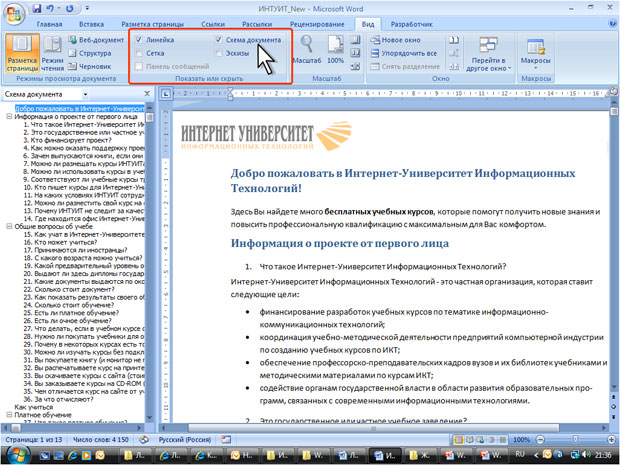Open the Разработчик ribbon tab

point(412,24)
